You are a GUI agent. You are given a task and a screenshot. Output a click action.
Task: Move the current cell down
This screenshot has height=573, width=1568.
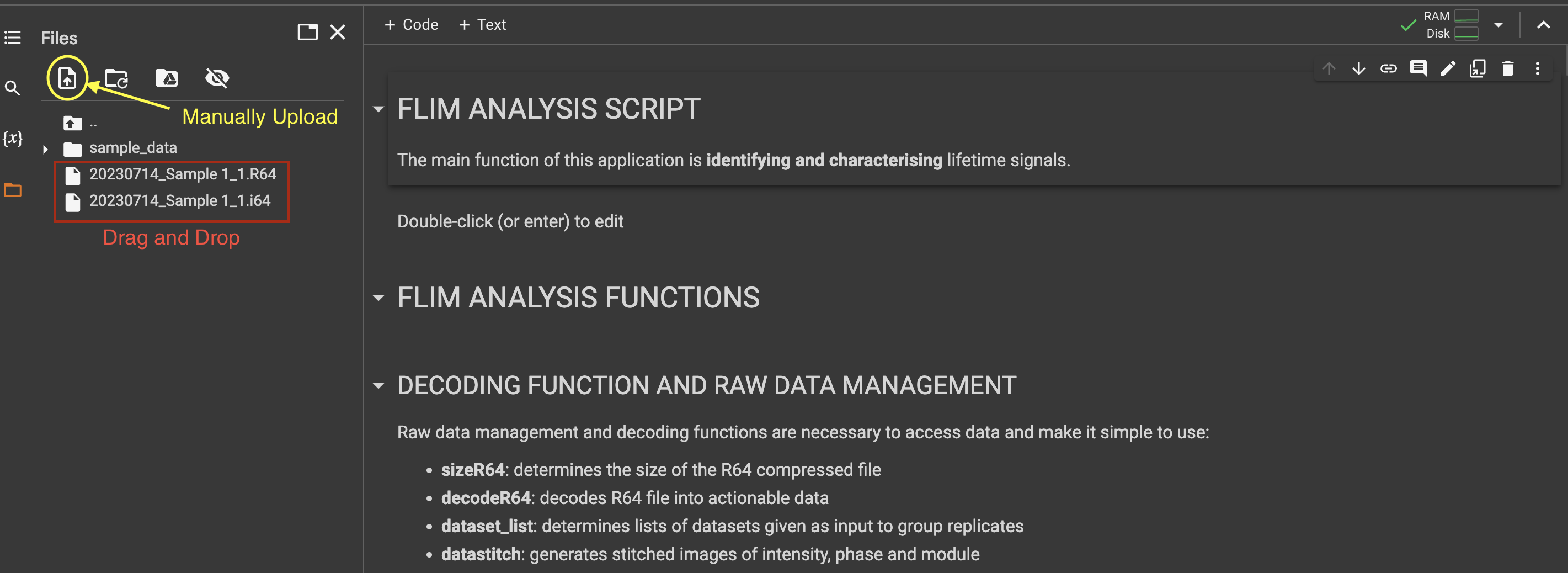point(1359,68)
